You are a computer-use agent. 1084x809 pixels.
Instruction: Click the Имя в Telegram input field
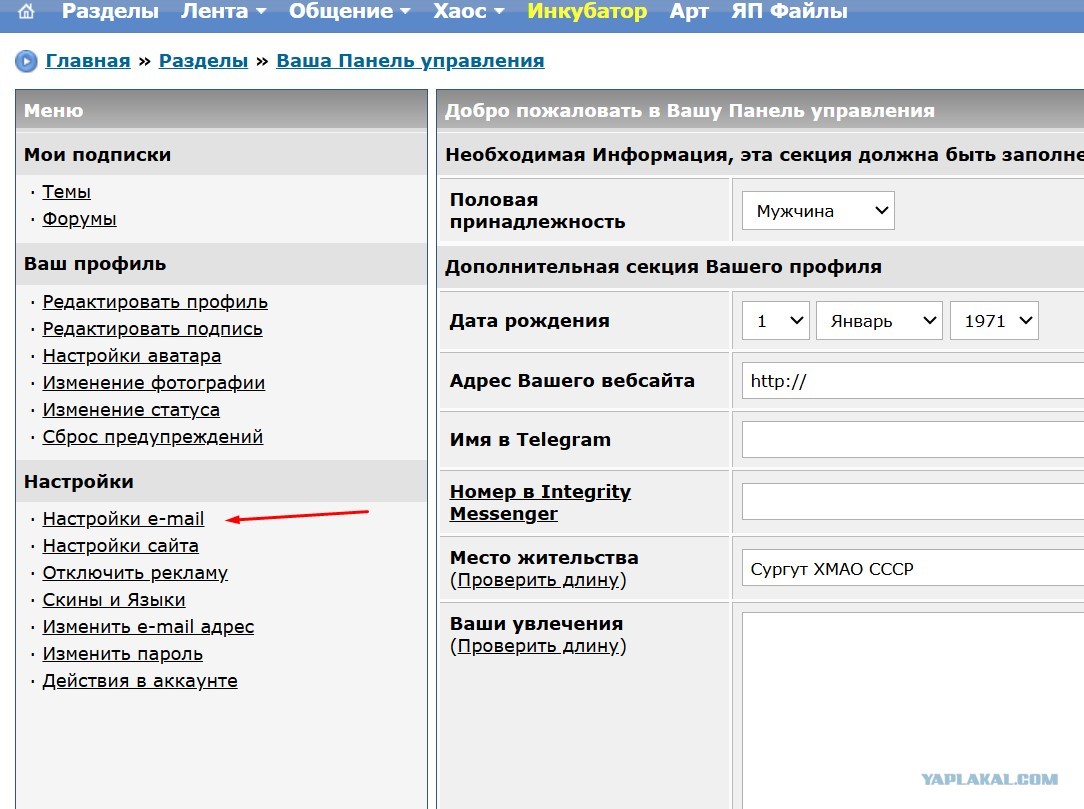913,440
